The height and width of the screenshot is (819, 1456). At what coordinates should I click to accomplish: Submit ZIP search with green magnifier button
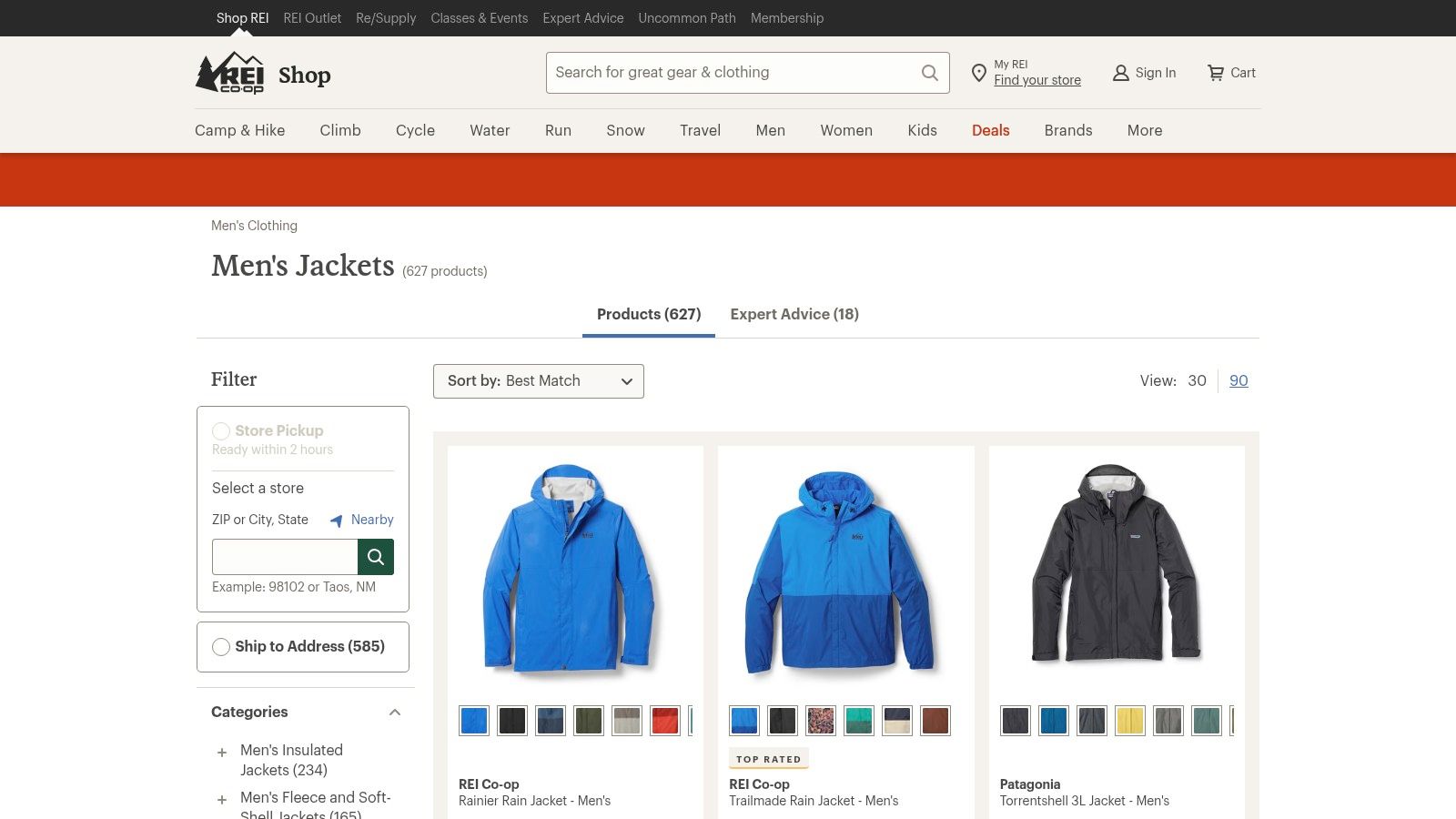[x=376, y=557]
